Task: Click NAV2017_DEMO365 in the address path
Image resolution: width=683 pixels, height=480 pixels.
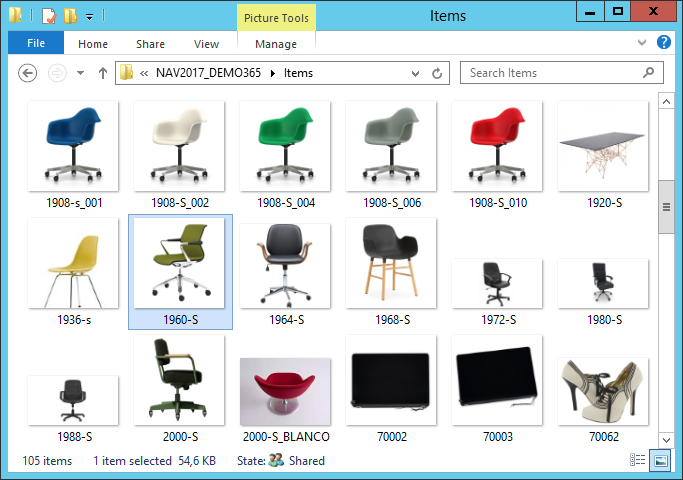Action: 208,73
